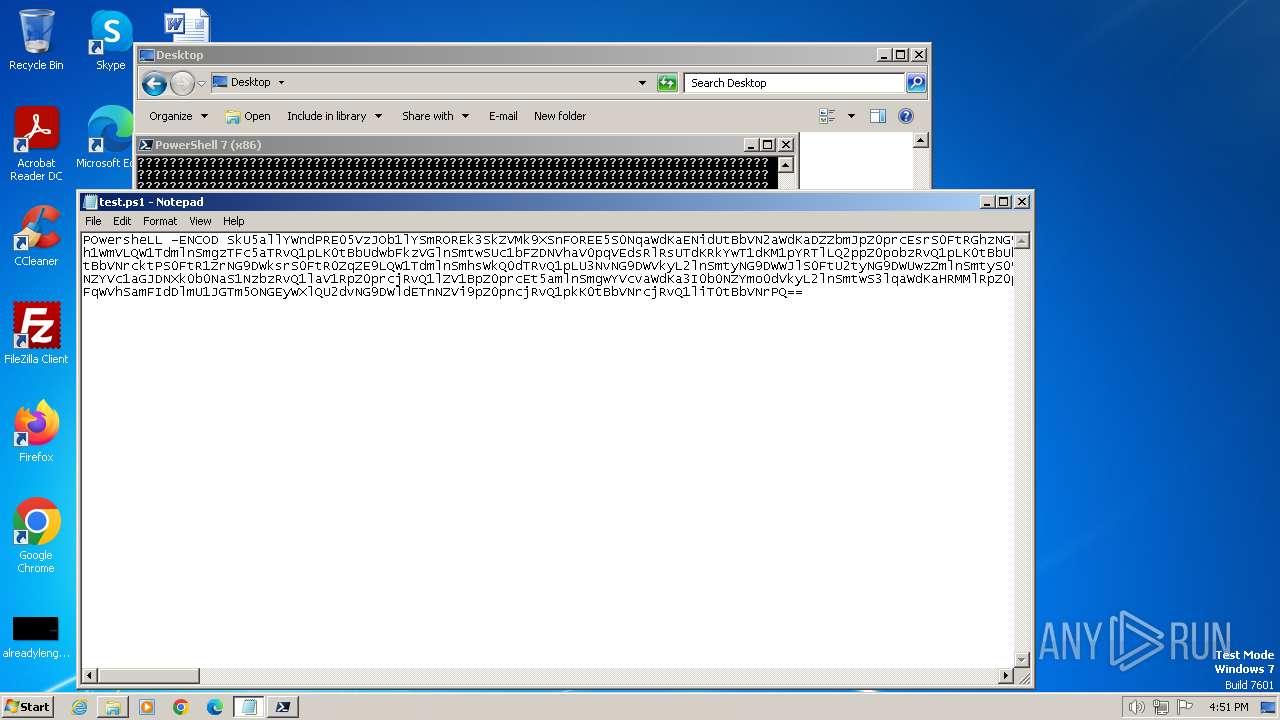Click the Explorer Forward navigation button
Screen dimensions: 1280x720
point(182,83)
